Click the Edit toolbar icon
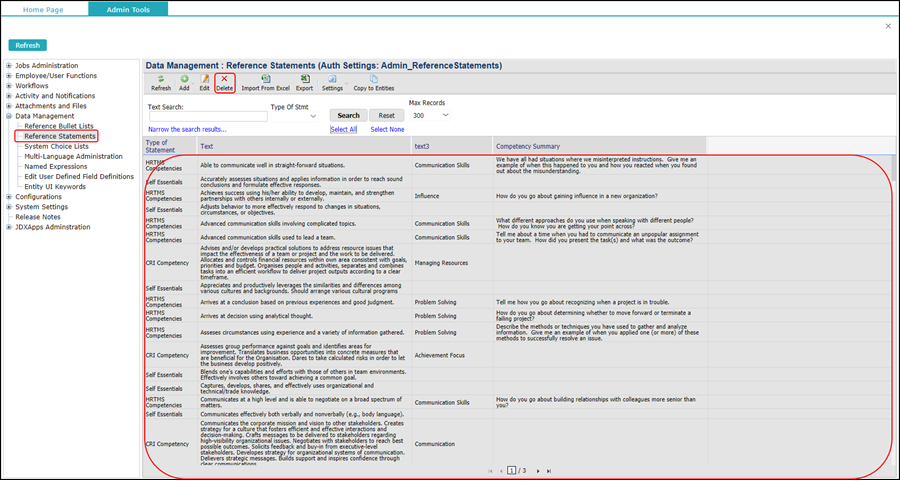Screen dimensions: 900x481 204,79
